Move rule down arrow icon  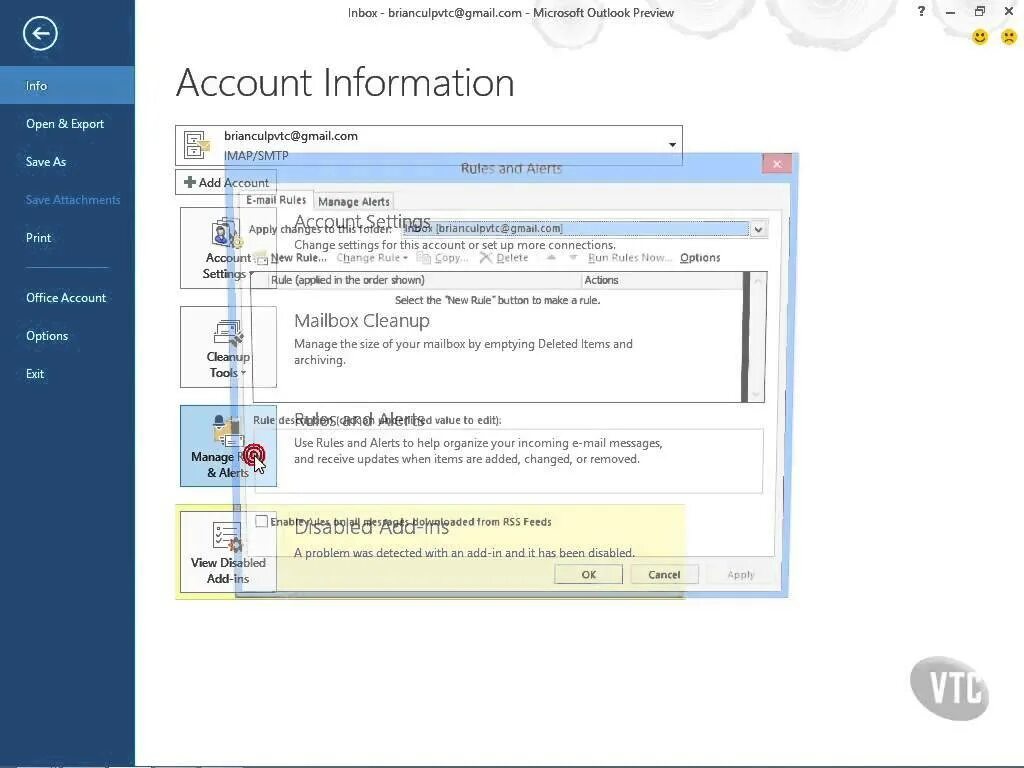(x=573, y=258)
